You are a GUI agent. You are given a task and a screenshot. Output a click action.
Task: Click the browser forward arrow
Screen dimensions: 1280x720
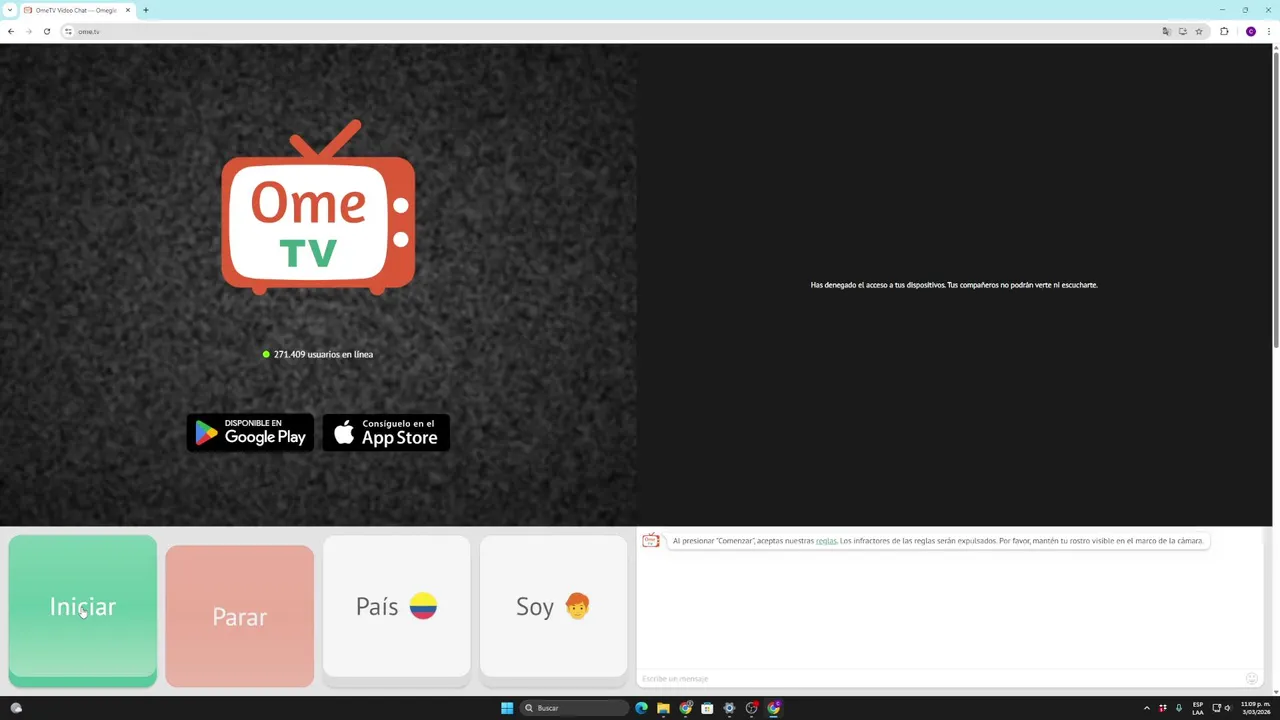(x=29, y=31)
